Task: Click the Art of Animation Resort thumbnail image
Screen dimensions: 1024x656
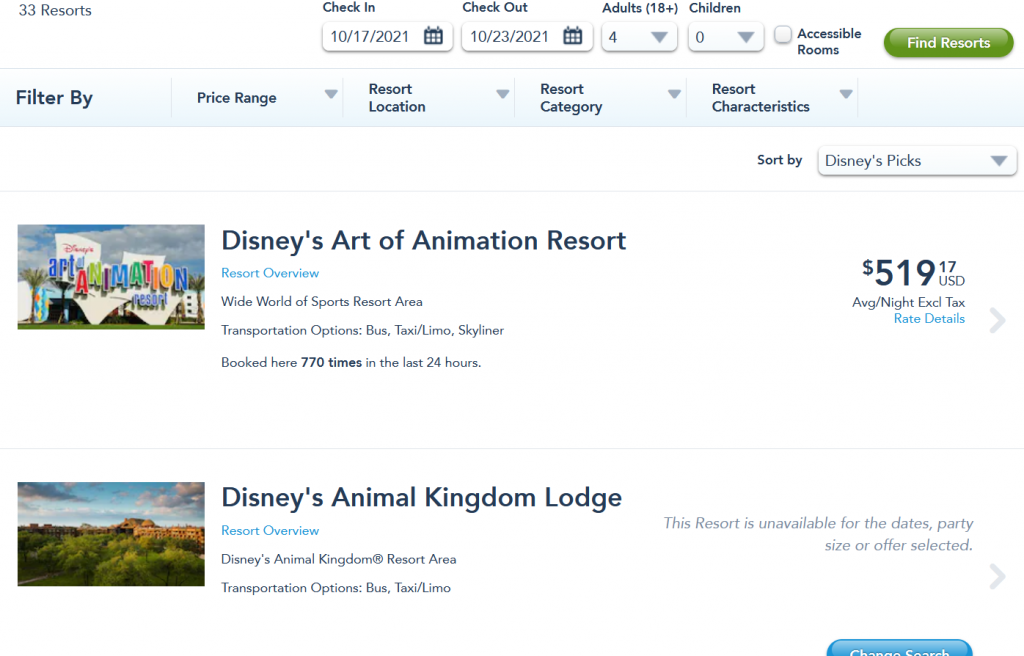Action: click(x=111, y=277)
